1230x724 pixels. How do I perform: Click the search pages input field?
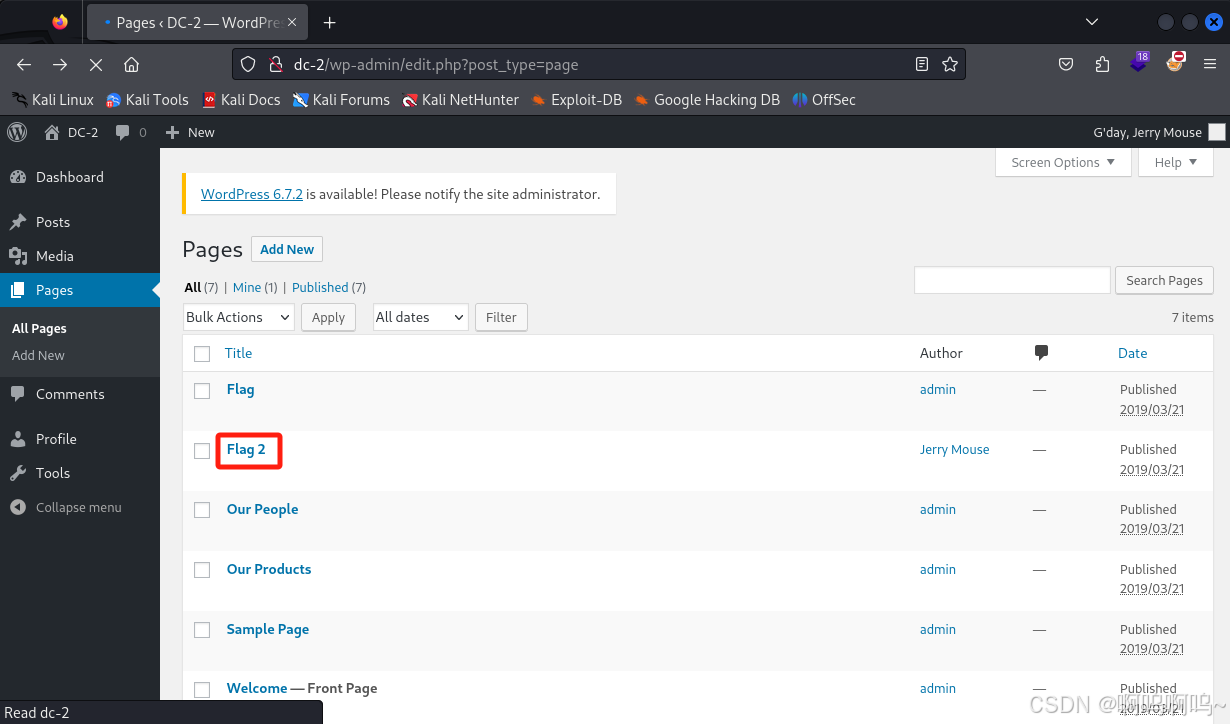click(x=1012, y=280)
